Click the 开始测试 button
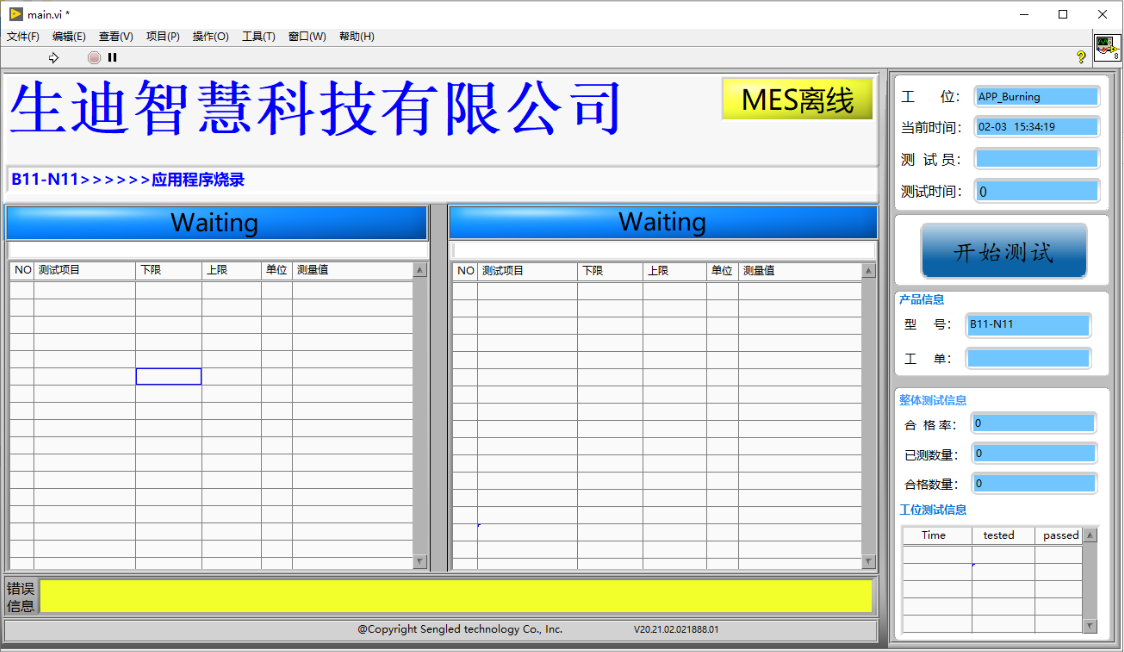This screenshot has width=1124, height=652. tap(1004, 251)
